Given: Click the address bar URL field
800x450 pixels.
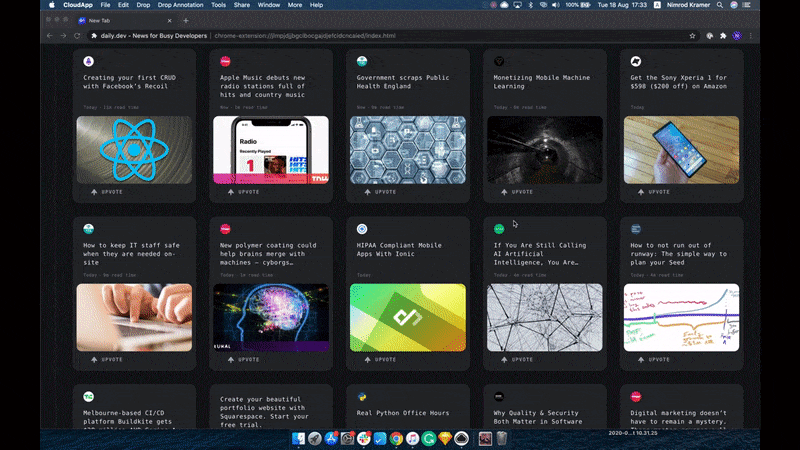Looking at the screenshot, I should tap(390, 36).
